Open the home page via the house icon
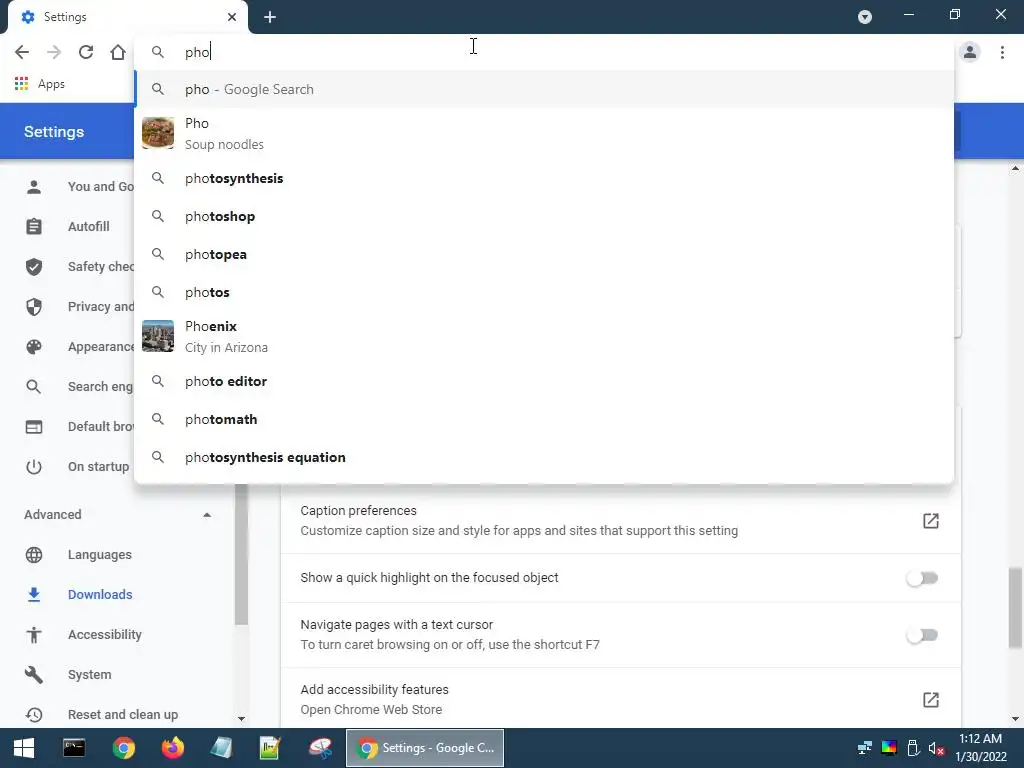 pyautogui.click(x=118, y=52)
